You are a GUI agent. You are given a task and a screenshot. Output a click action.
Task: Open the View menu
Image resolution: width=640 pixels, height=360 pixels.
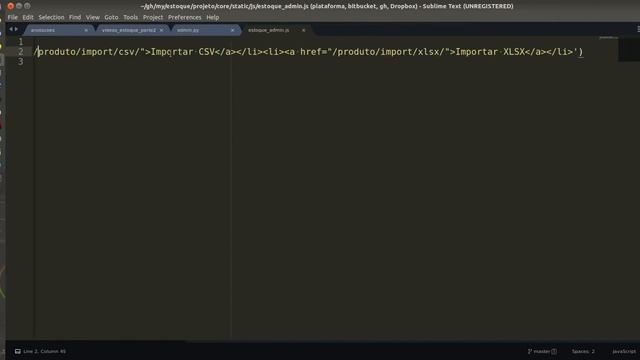[93, 18]
